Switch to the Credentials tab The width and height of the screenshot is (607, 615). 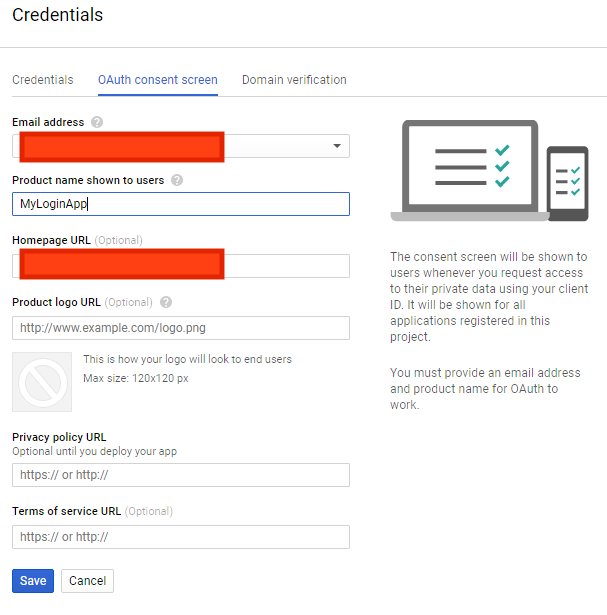tap(42, 80)
